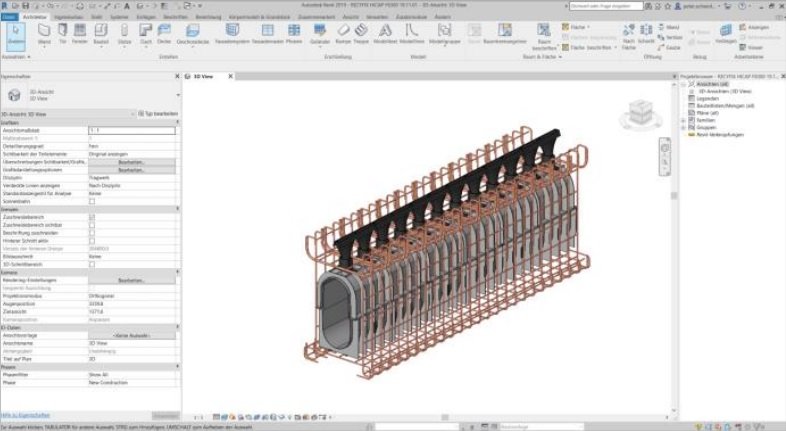Close the Properties (Eigenschaften) palette
This screenshot has width=786, height=431.
click(x=177, y=76)
